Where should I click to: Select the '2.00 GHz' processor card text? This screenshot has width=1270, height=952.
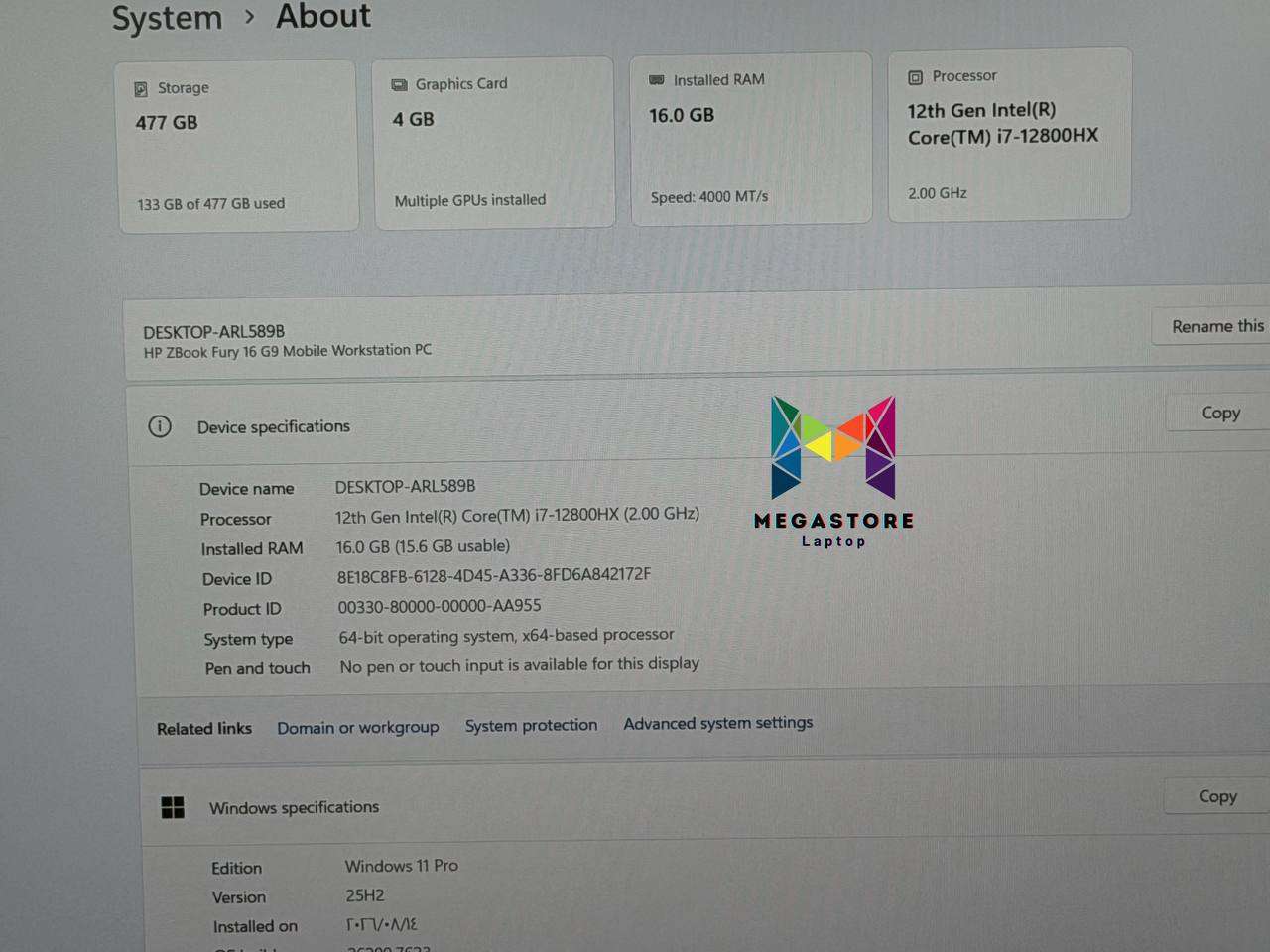tap(937, 193)
